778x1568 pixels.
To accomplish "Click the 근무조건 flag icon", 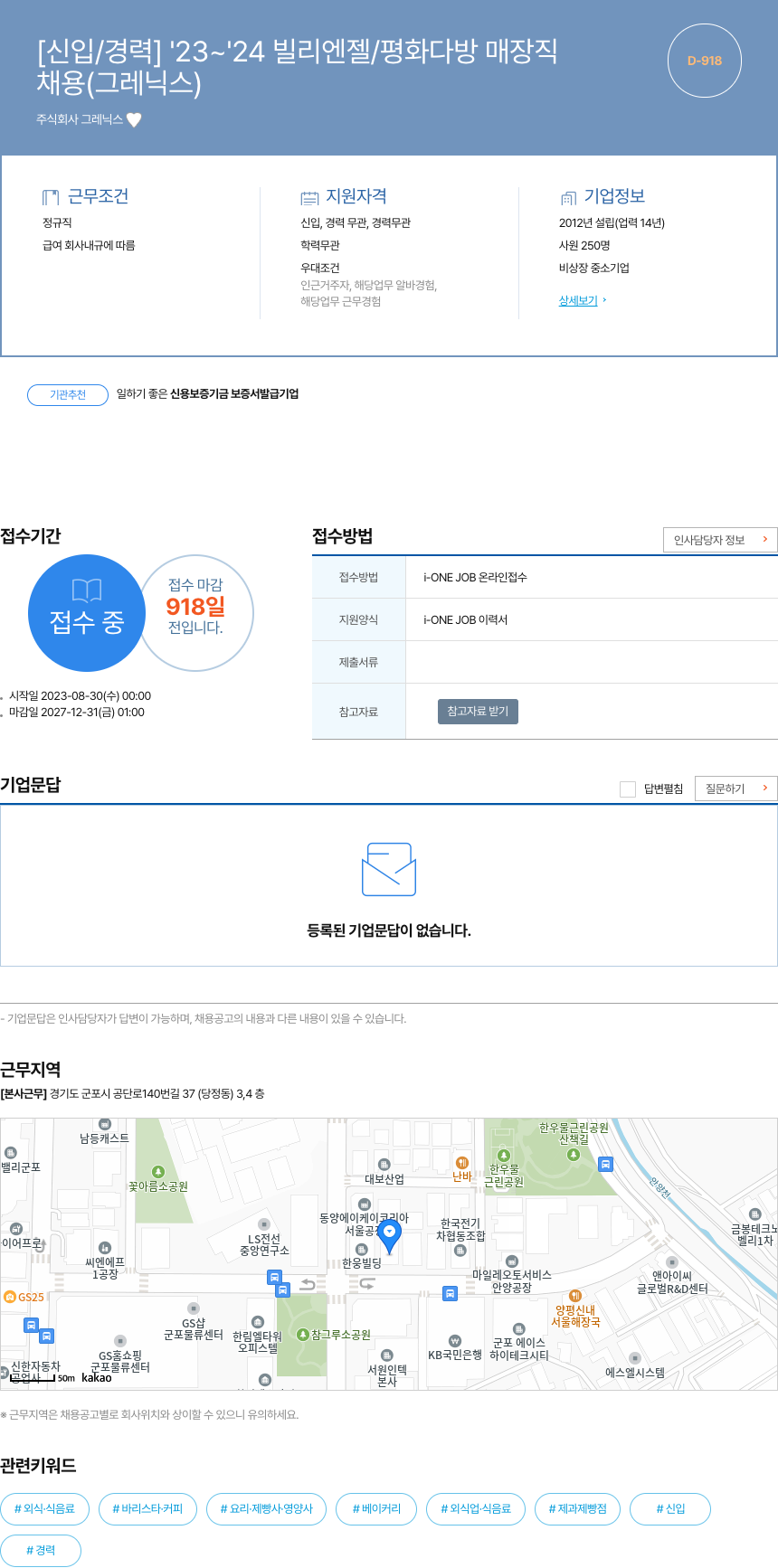I will tap(51, 197).
